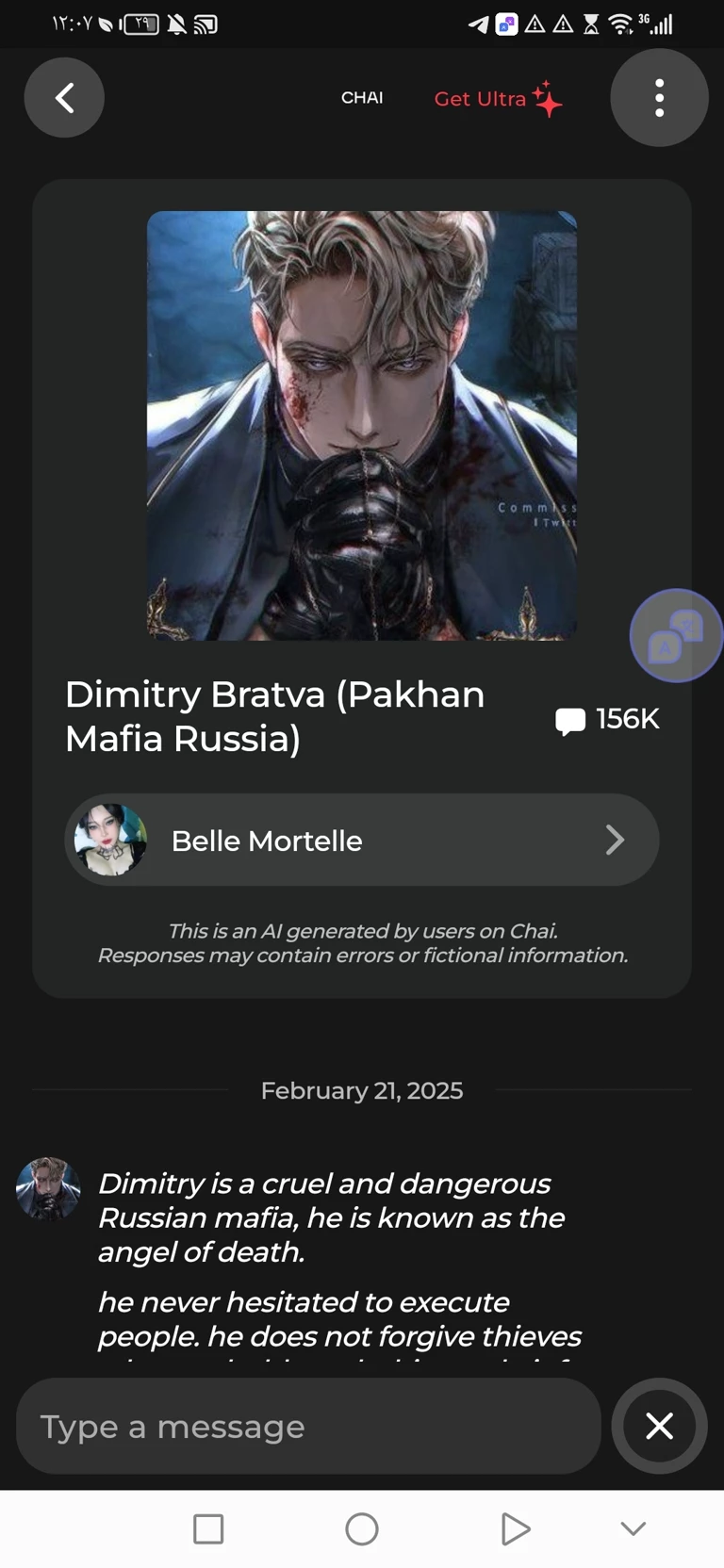The image size is (724, 1568).
Task: Tap the Get Ultra sparkle icon
Action: (548, 98)
